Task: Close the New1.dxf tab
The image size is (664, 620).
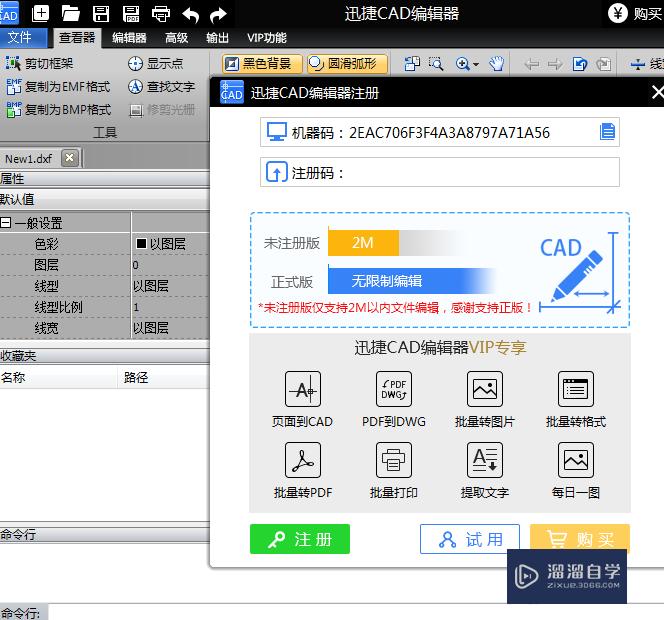Action: [x=70, y=158]
